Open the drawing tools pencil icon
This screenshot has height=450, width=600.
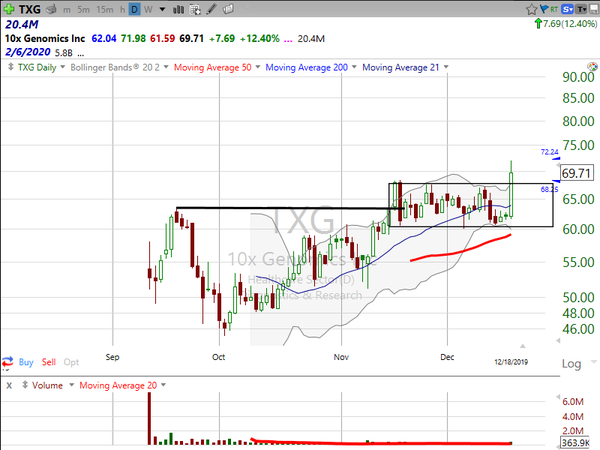coord(211,9)
